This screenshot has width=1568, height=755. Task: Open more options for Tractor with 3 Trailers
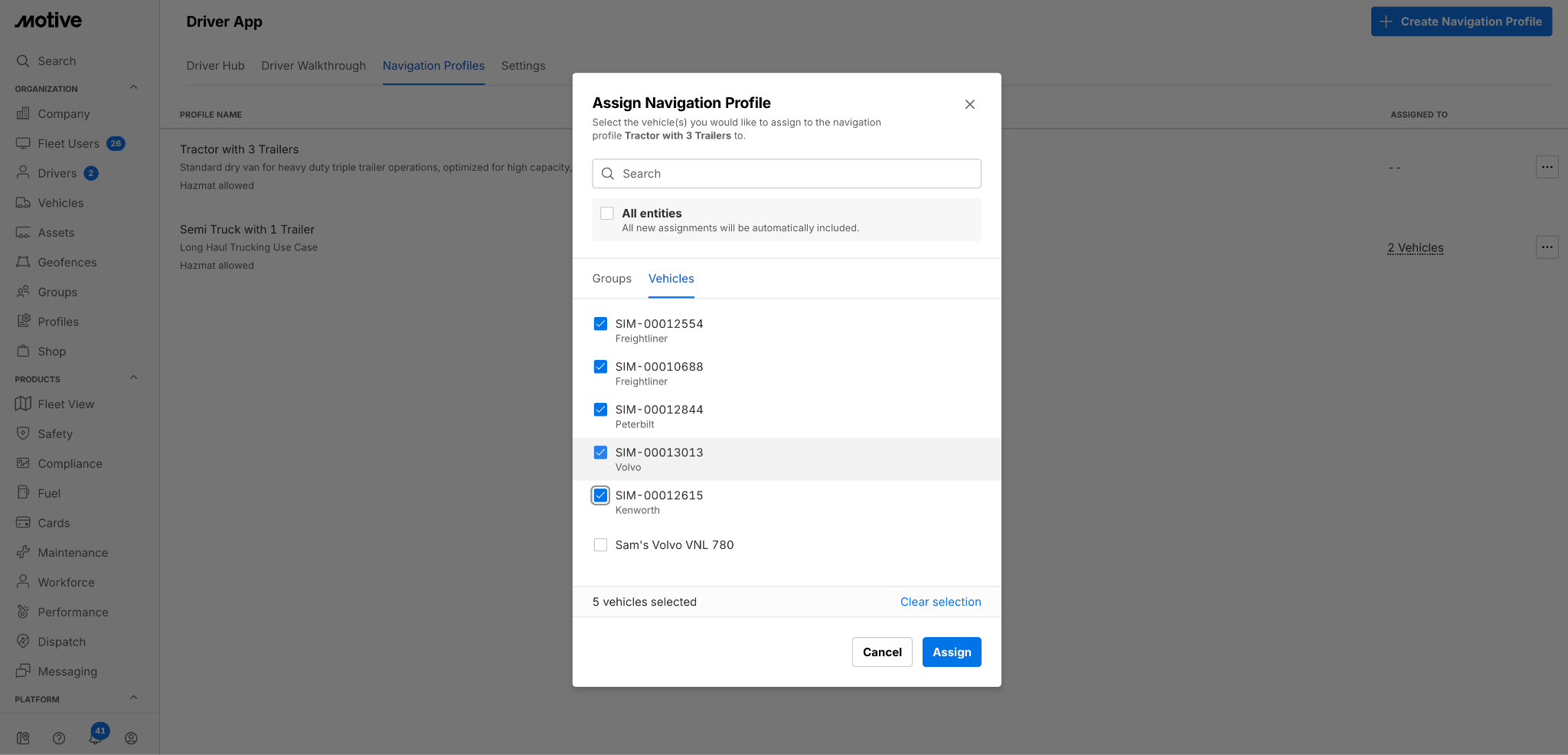point(1547,167)
